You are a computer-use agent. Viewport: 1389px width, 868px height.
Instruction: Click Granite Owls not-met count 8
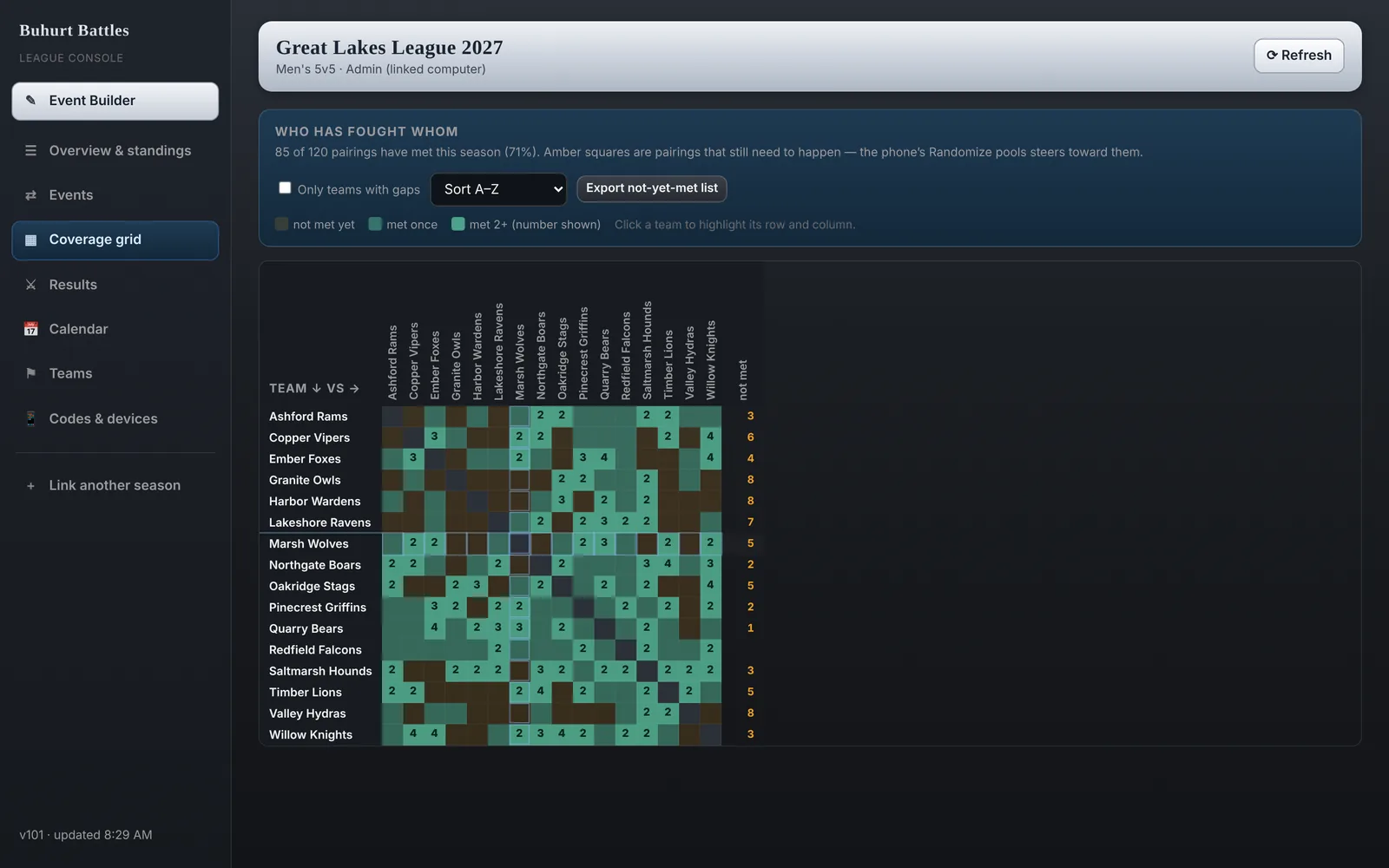[750, 480]
